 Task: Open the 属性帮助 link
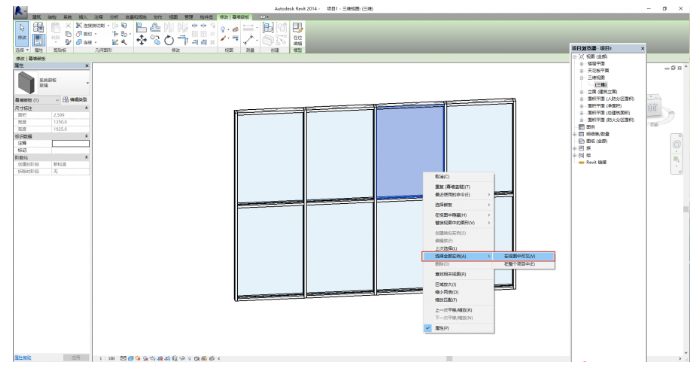tap(23, 358)
